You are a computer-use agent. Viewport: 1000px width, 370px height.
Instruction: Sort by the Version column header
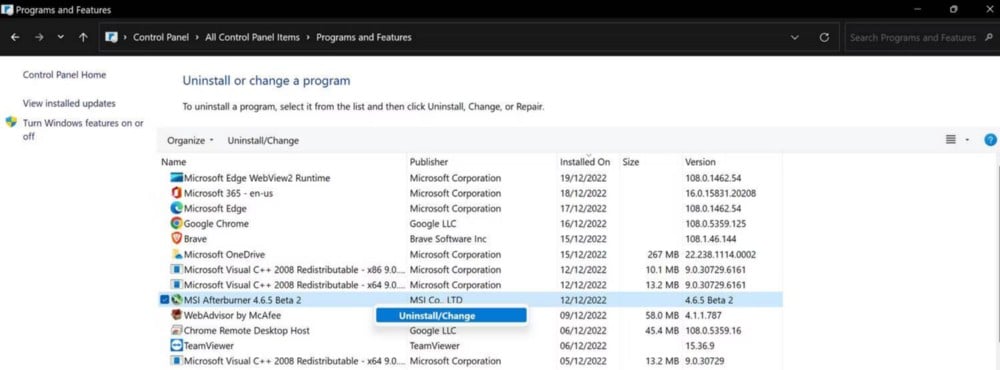tap(700, 162)
